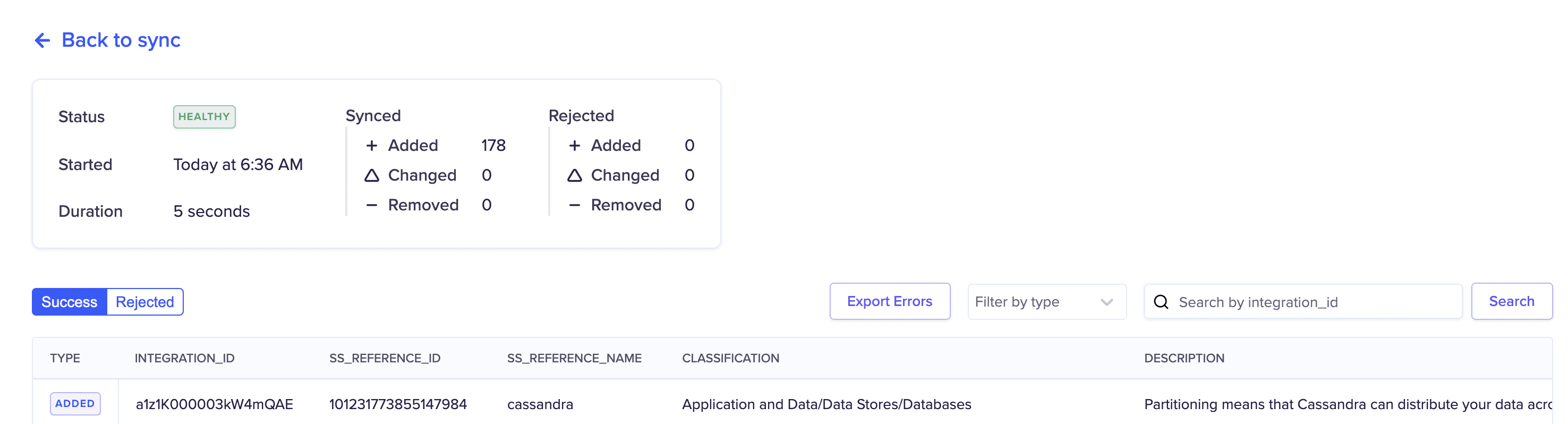The image size is (1568, 424).
Task: Click the Synced Changed triangle icon
Action: point(371,175)
